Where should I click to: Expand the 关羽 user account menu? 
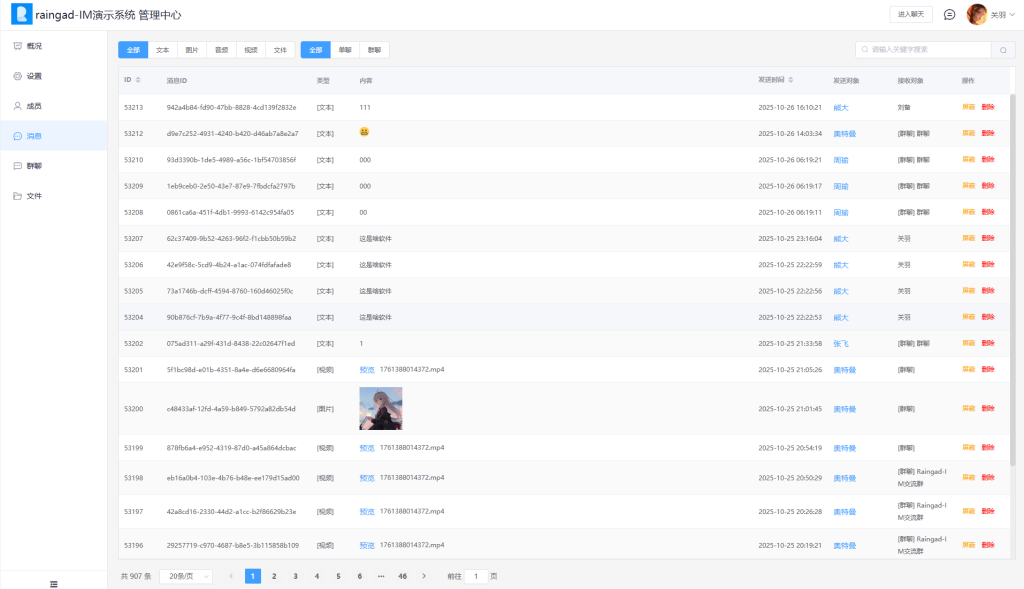(989, 15)
